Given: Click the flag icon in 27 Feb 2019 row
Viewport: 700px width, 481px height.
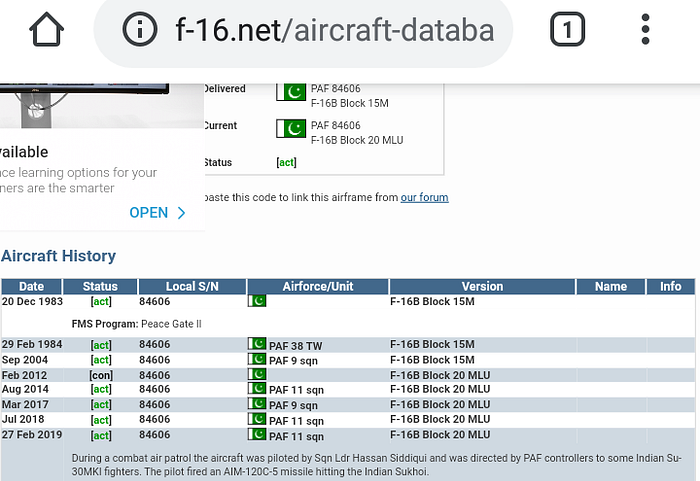Looking at the screenshot, I should [x=257, y=434].
